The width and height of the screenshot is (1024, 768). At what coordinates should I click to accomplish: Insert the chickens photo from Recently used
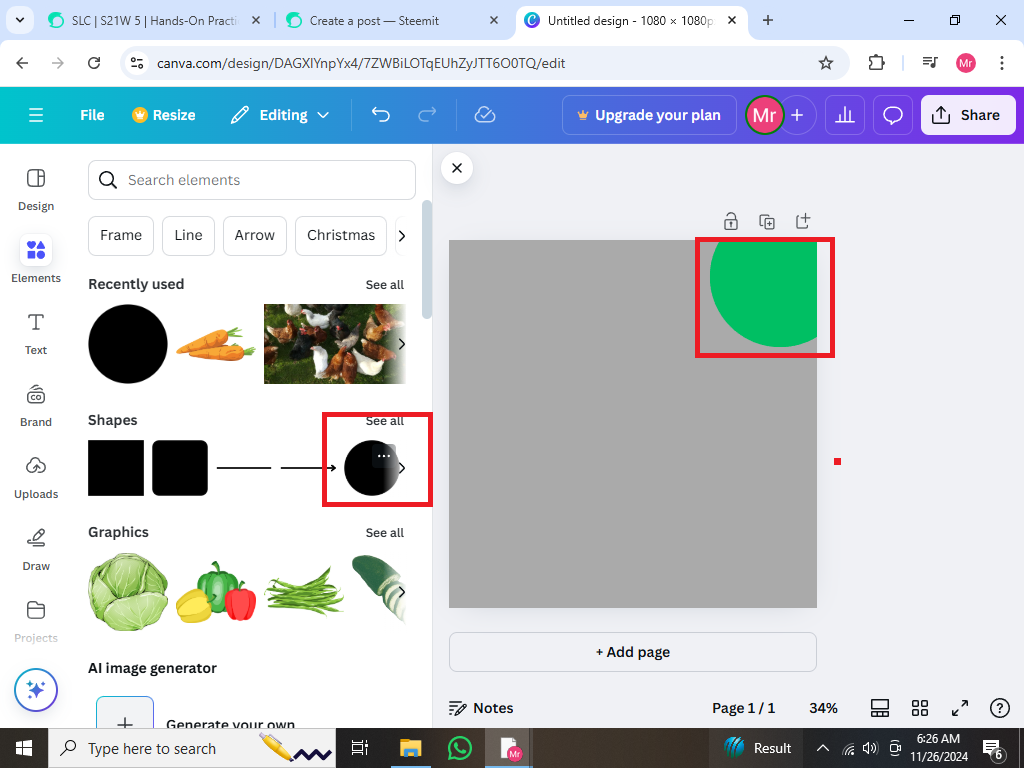click(x=335, y=344)
